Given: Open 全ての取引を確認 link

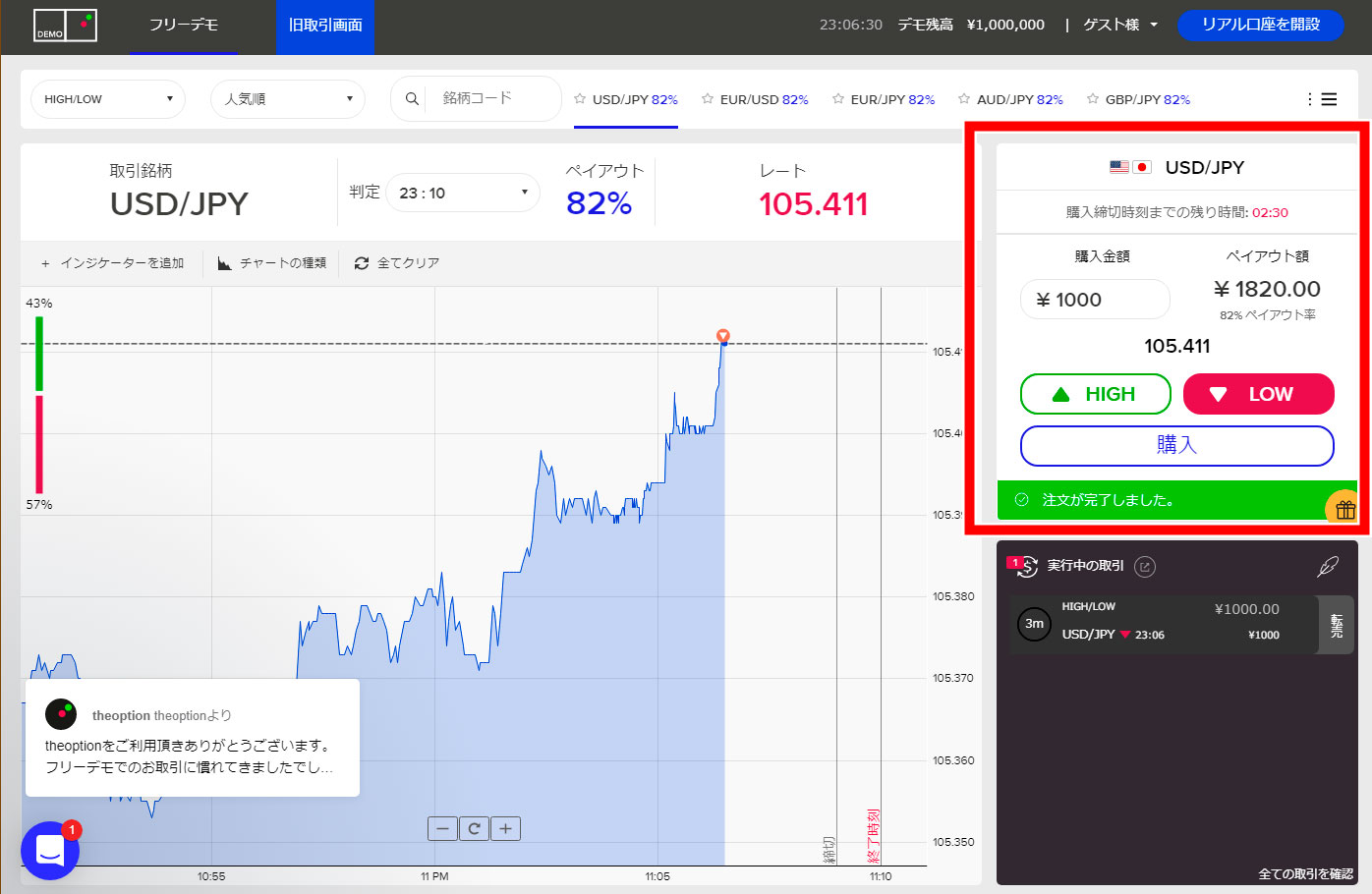Looking at the screenshot, I should point(1305,873).
